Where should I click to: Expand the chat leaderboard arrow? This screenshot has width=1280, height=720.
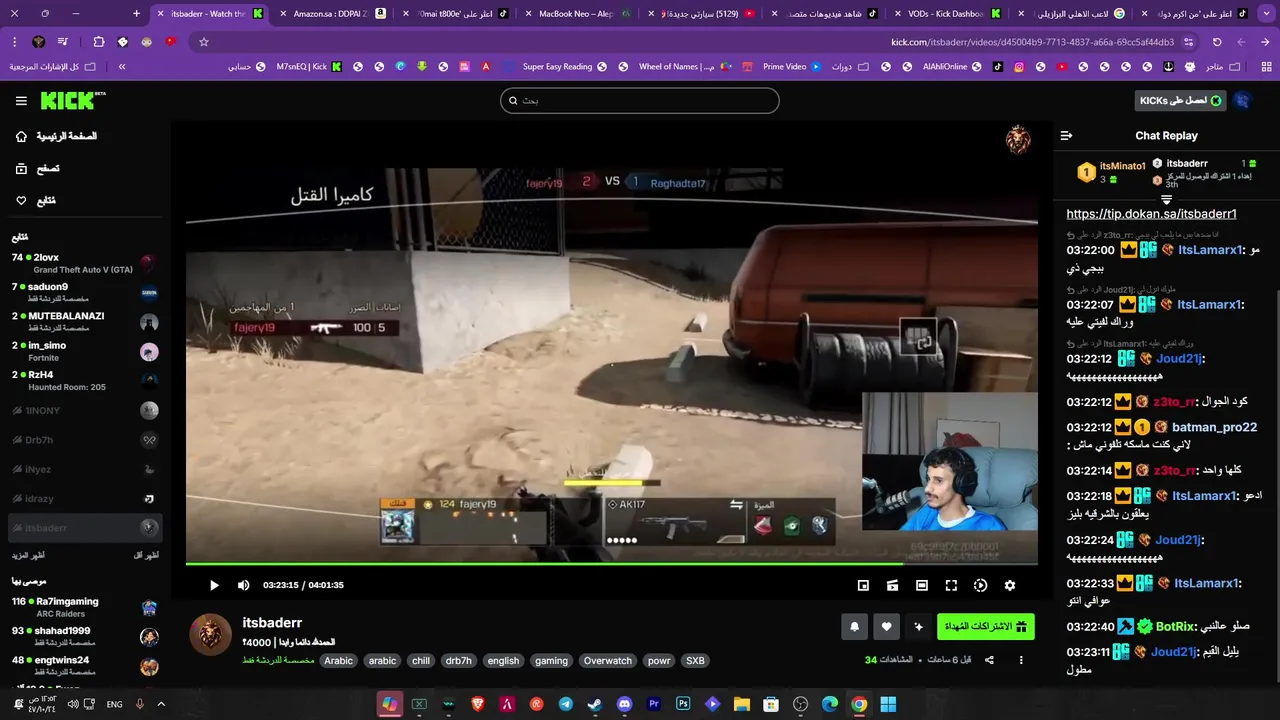click(1166, 200)
